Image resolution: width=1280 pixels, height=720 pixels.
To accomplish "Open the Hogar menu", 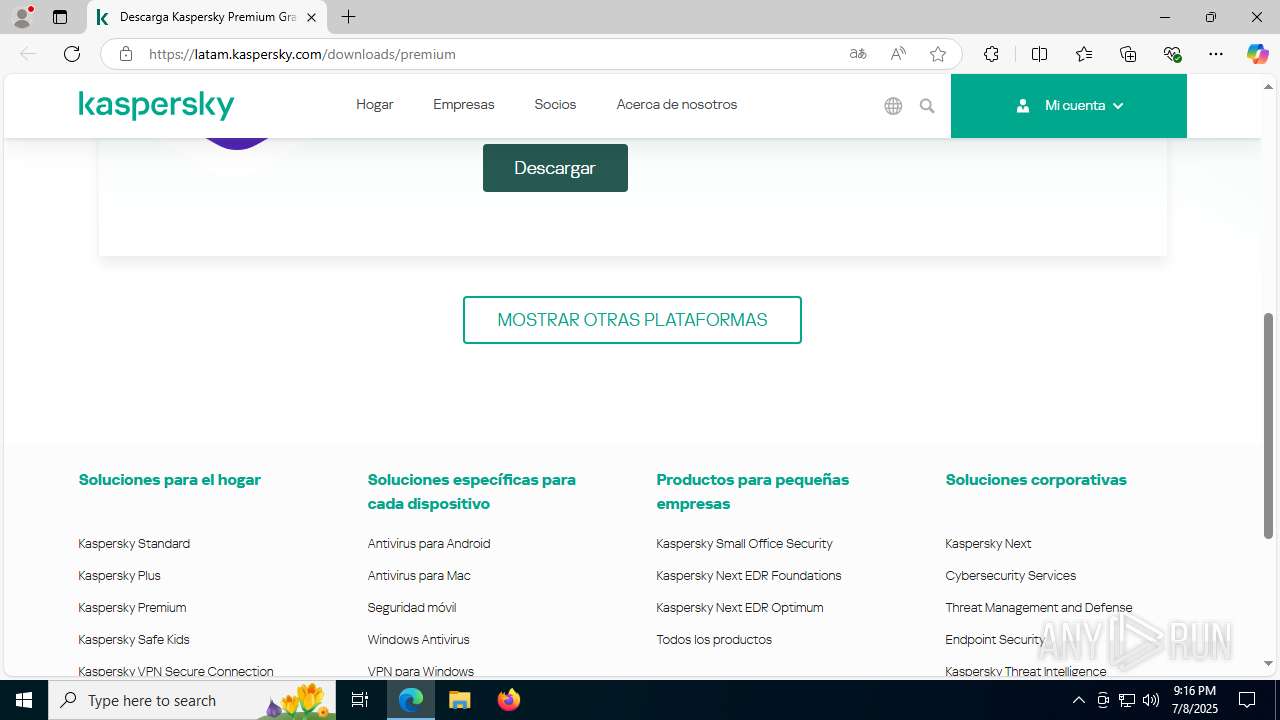I will [x=375, y=104].
